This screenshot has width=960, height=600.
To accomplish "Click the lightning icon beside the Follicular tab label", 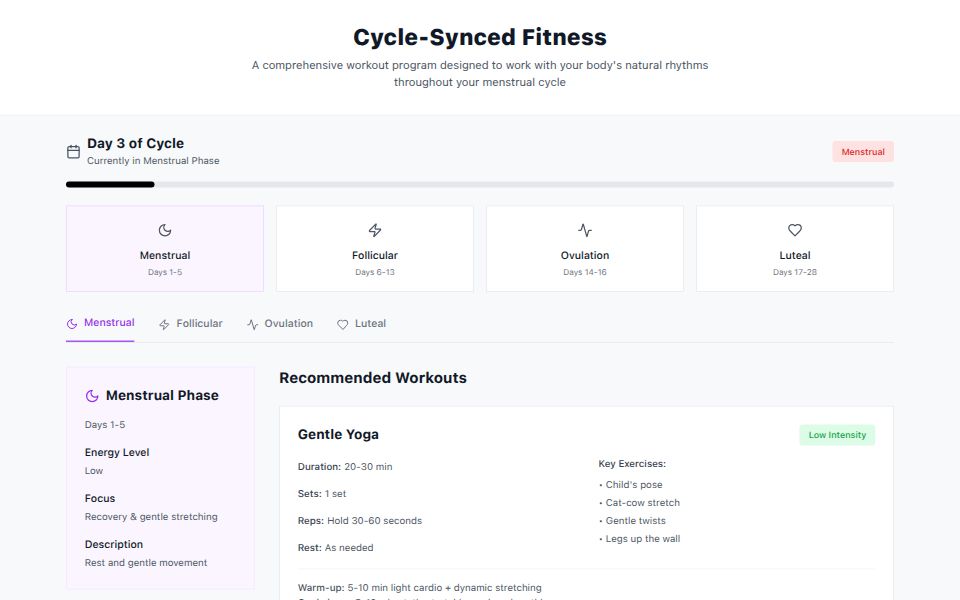I will (161, 323).
